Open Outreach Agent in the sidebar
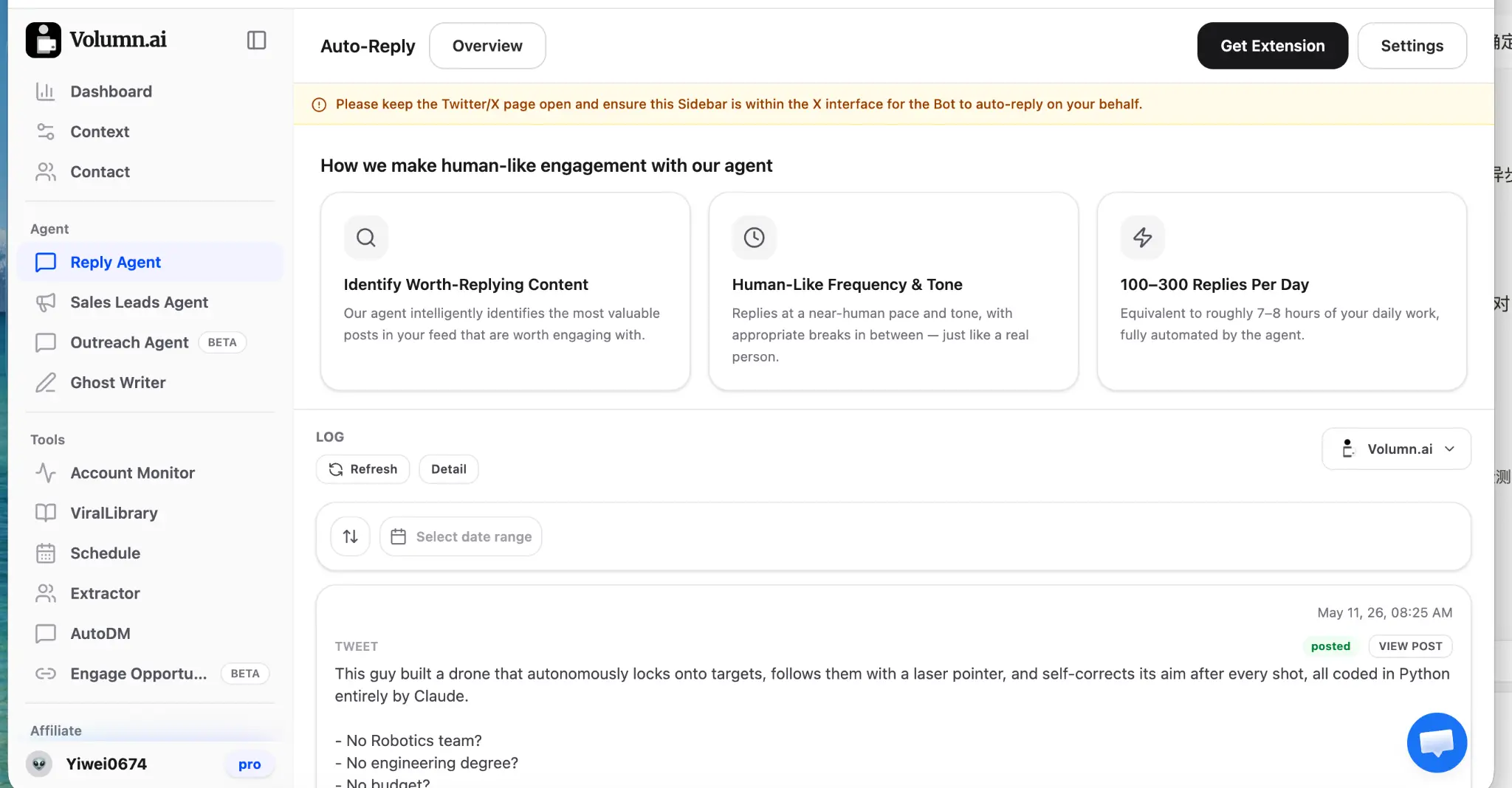 coord(150,342)
